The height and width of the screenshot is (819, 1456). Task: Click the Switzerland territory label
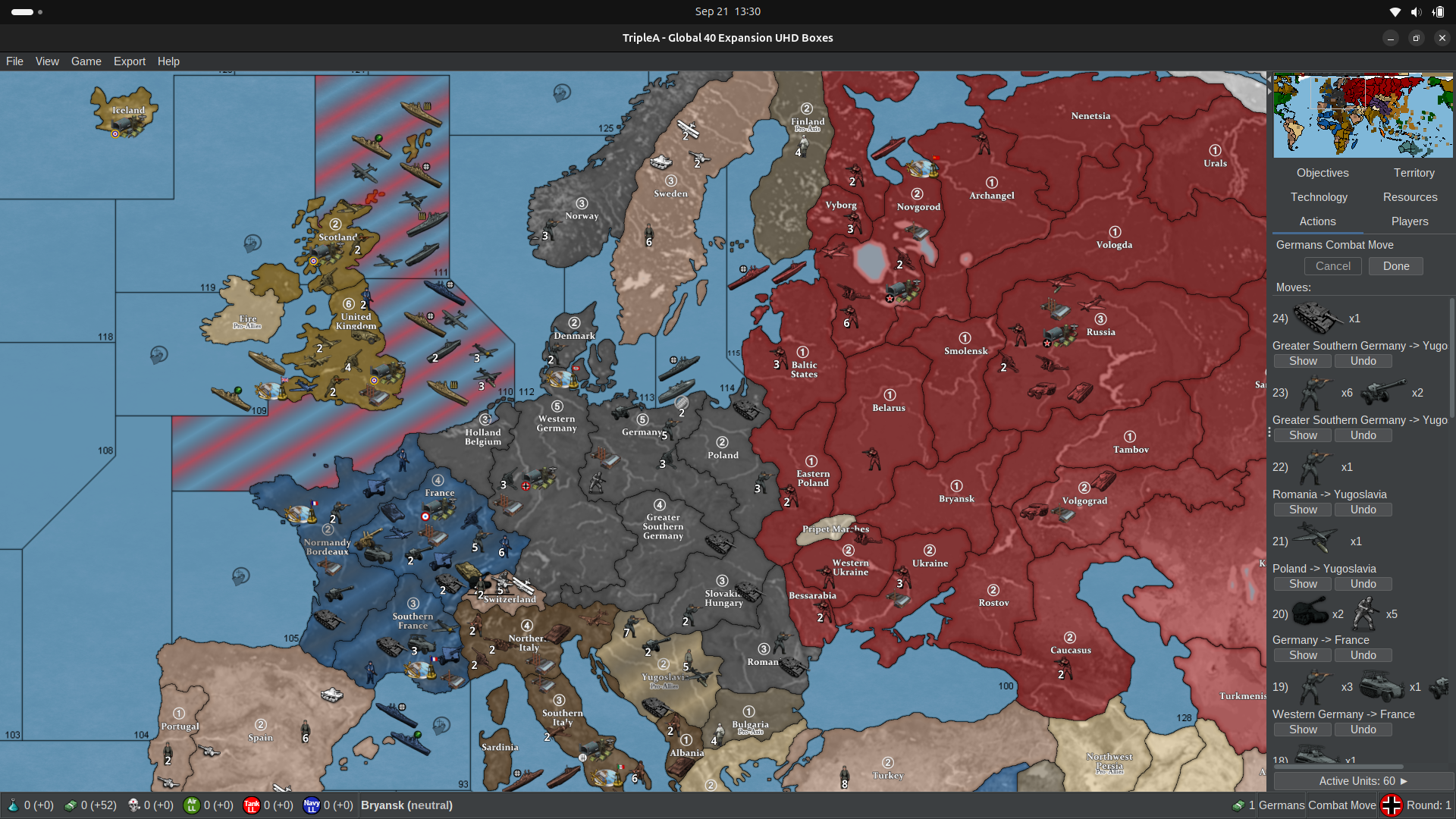coord(510,599)
